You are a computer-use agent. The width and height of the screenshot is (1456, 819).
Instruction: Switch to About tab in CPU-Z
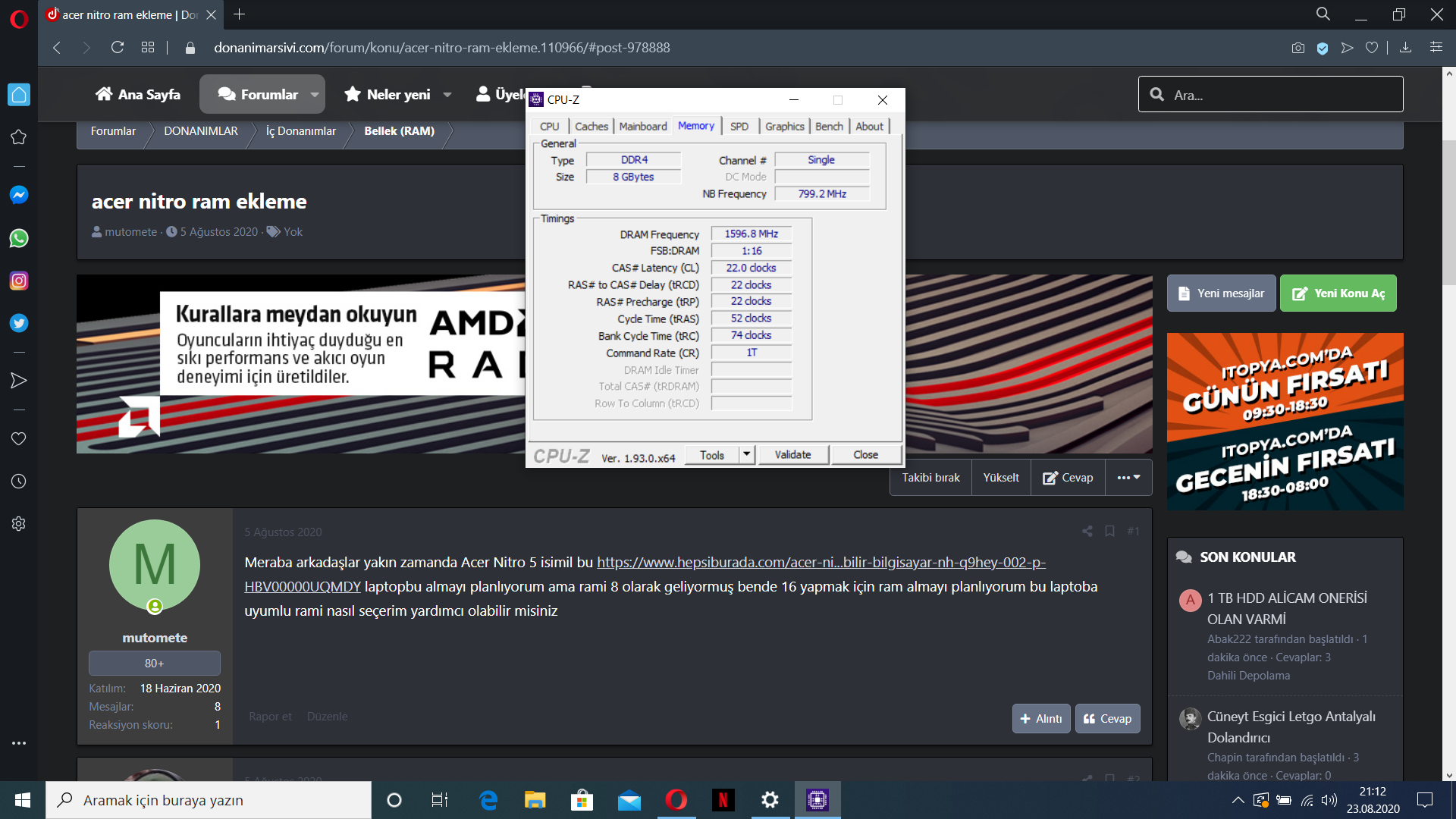[x=870, y=127]
